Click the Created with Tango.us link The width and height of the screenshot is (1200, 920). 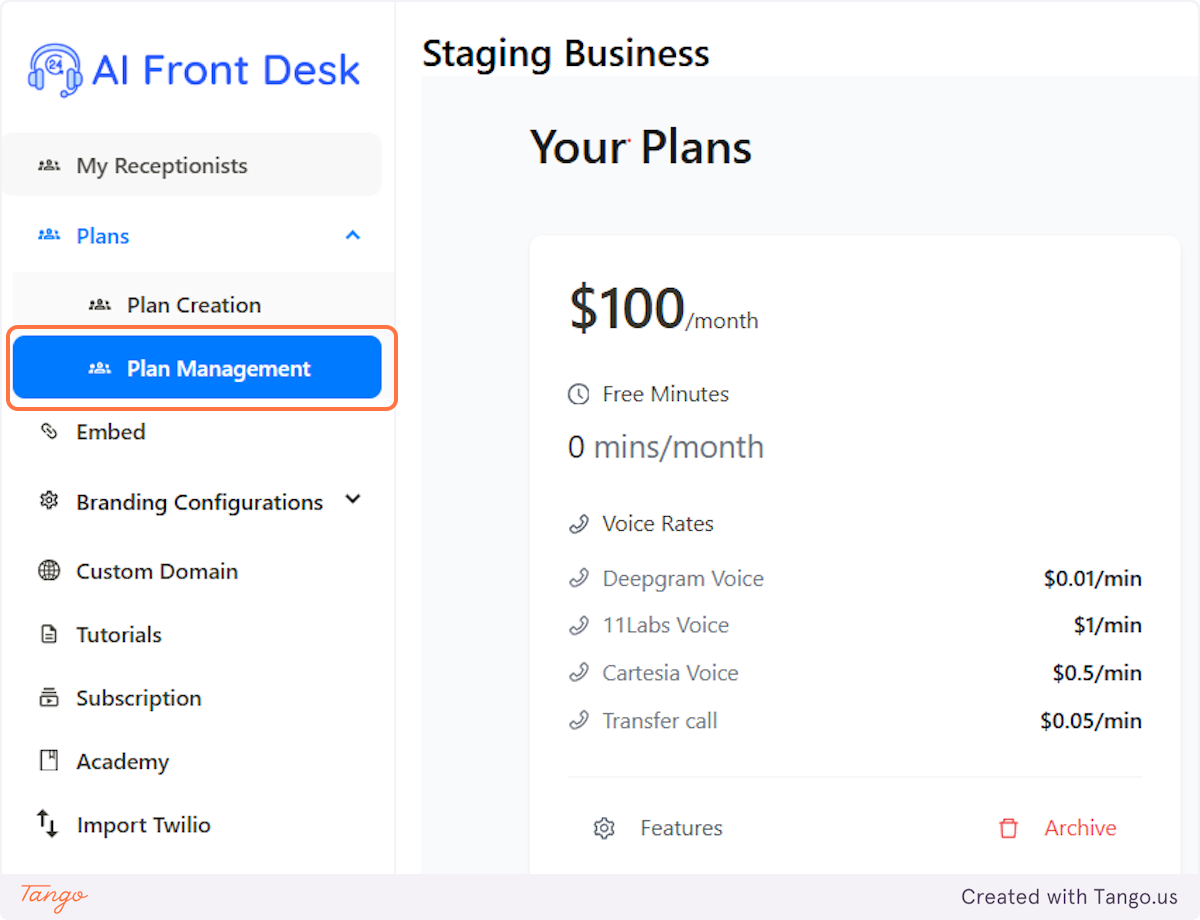[1071, 896]
